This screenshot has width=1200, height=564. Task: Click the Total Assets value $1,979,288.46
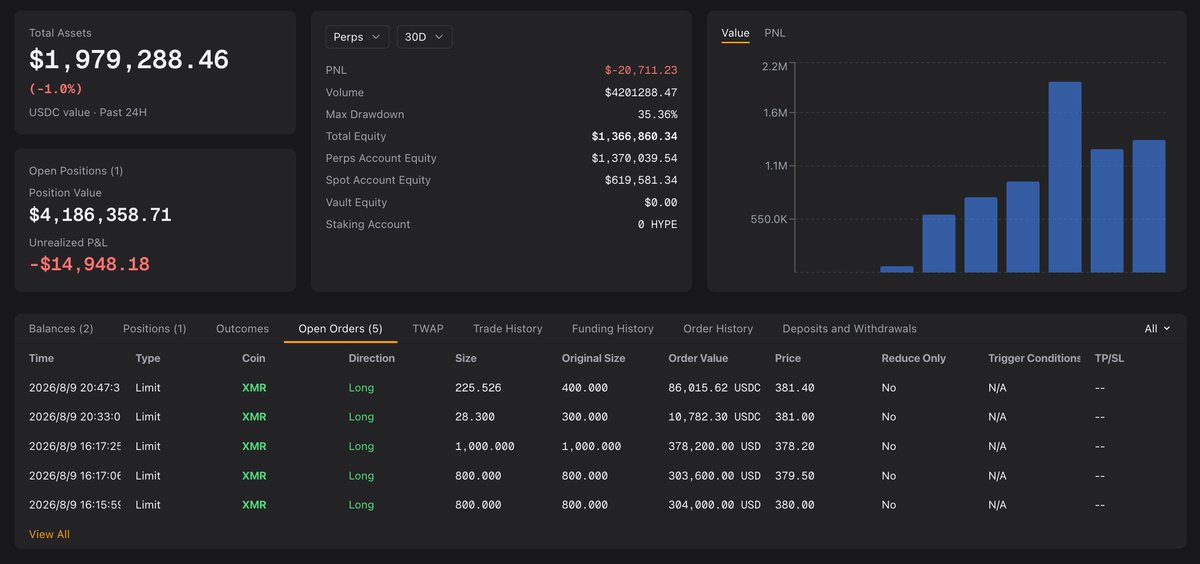click(129, 60)
